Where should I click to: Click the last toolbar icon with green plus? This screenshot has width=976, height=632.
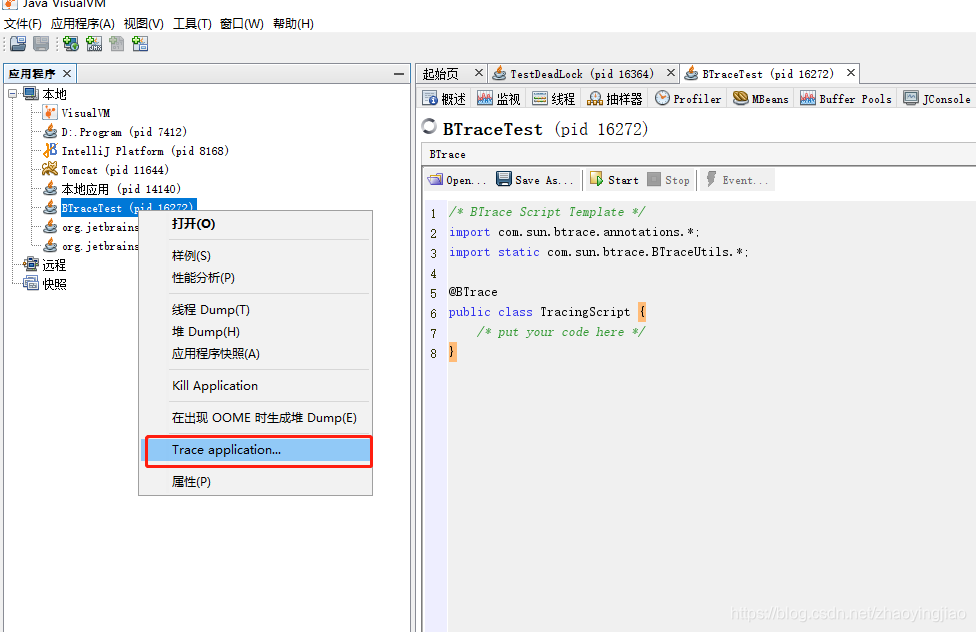pyautogui.click(x=140, y=44)
